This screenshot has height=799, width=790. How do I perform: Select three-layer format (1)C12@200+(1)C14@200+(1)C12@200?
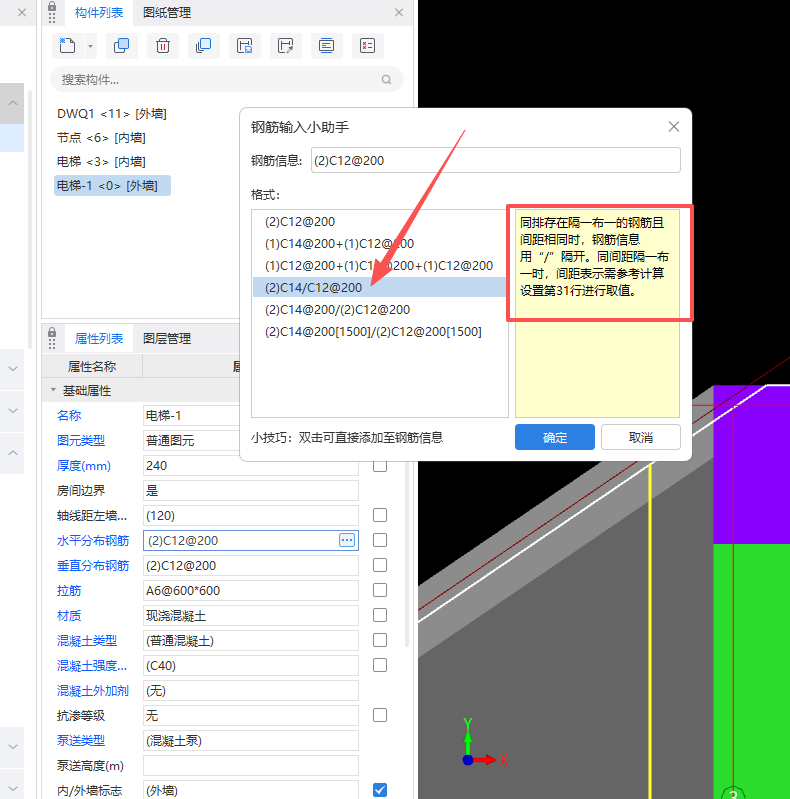point(379,265)
